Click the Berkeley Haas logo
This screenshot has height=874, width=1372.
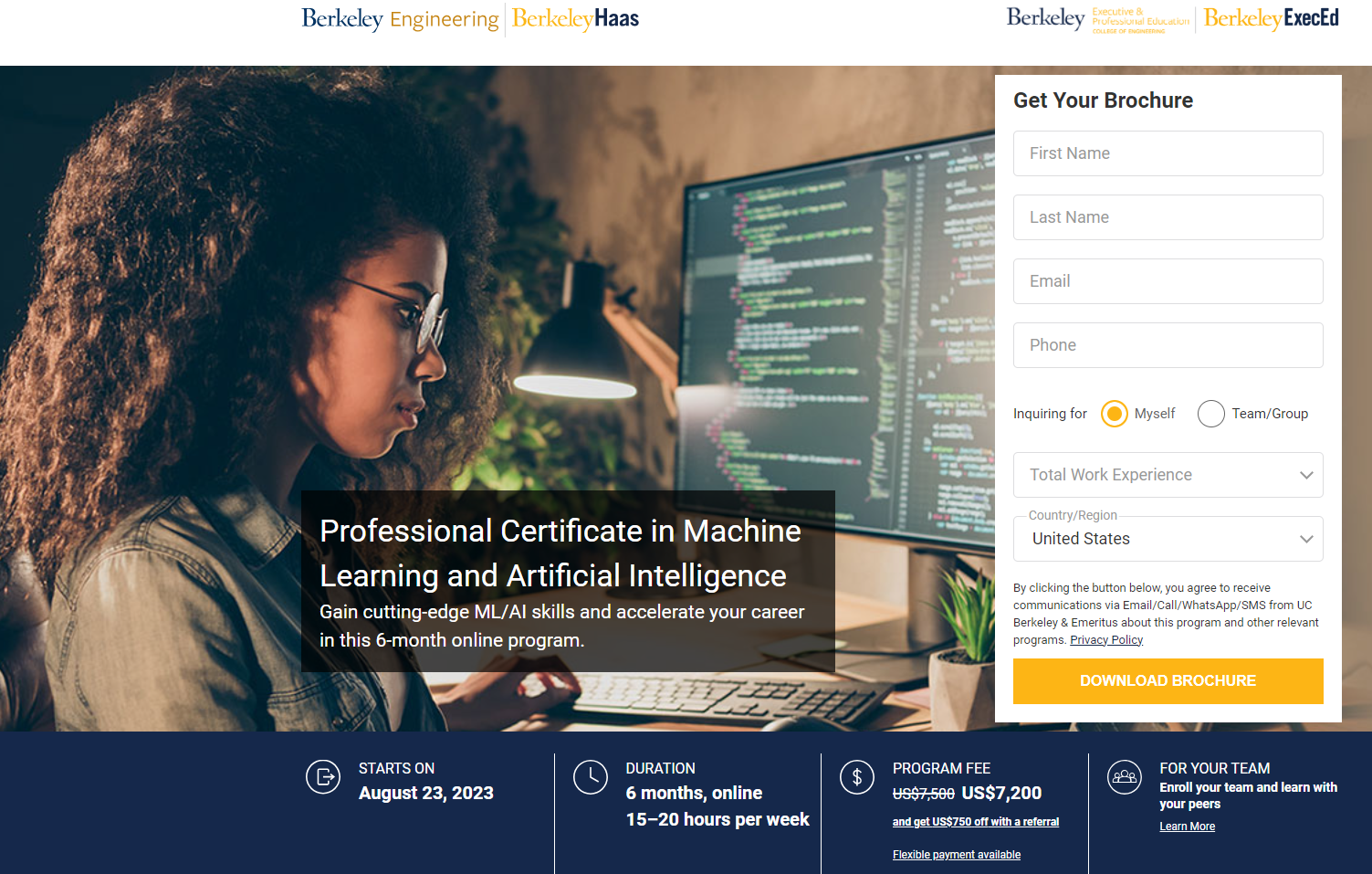(x=575, y=19)
